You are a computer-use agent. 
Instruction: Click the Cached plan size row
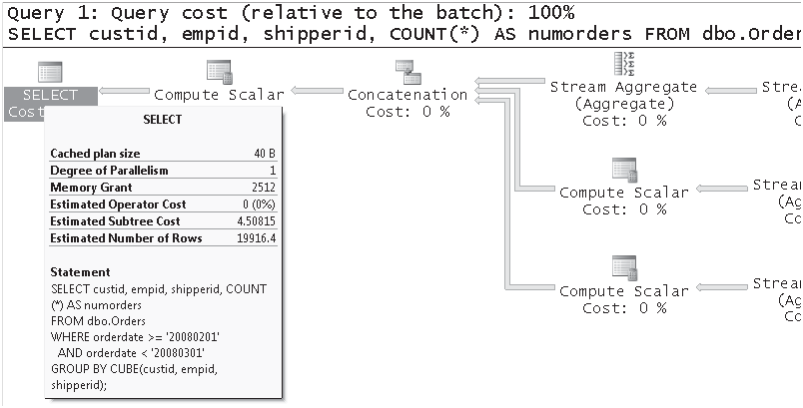(163, 154)
